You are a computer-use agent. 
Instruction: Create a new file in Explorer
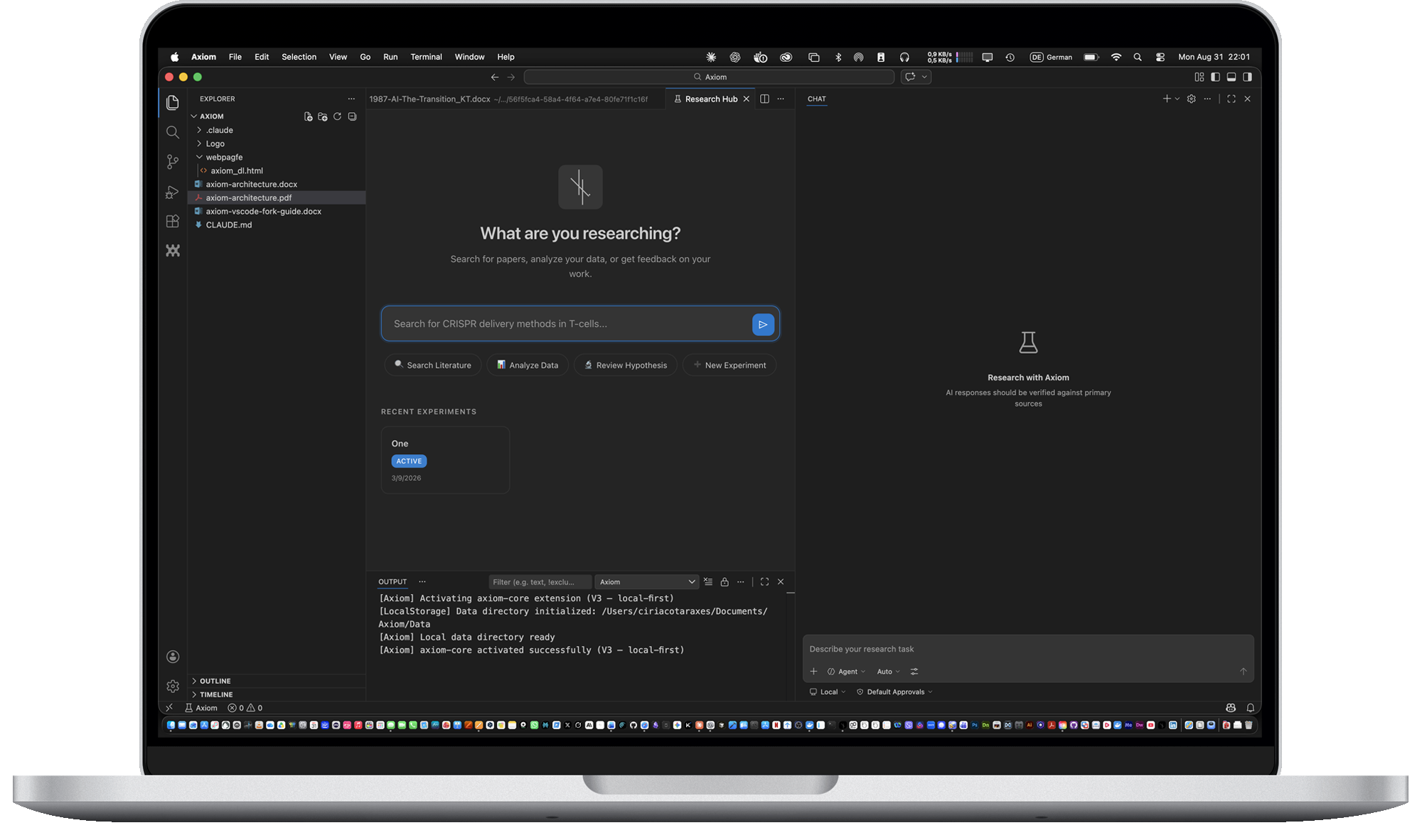pyautogui.click(x=308, y=117)
